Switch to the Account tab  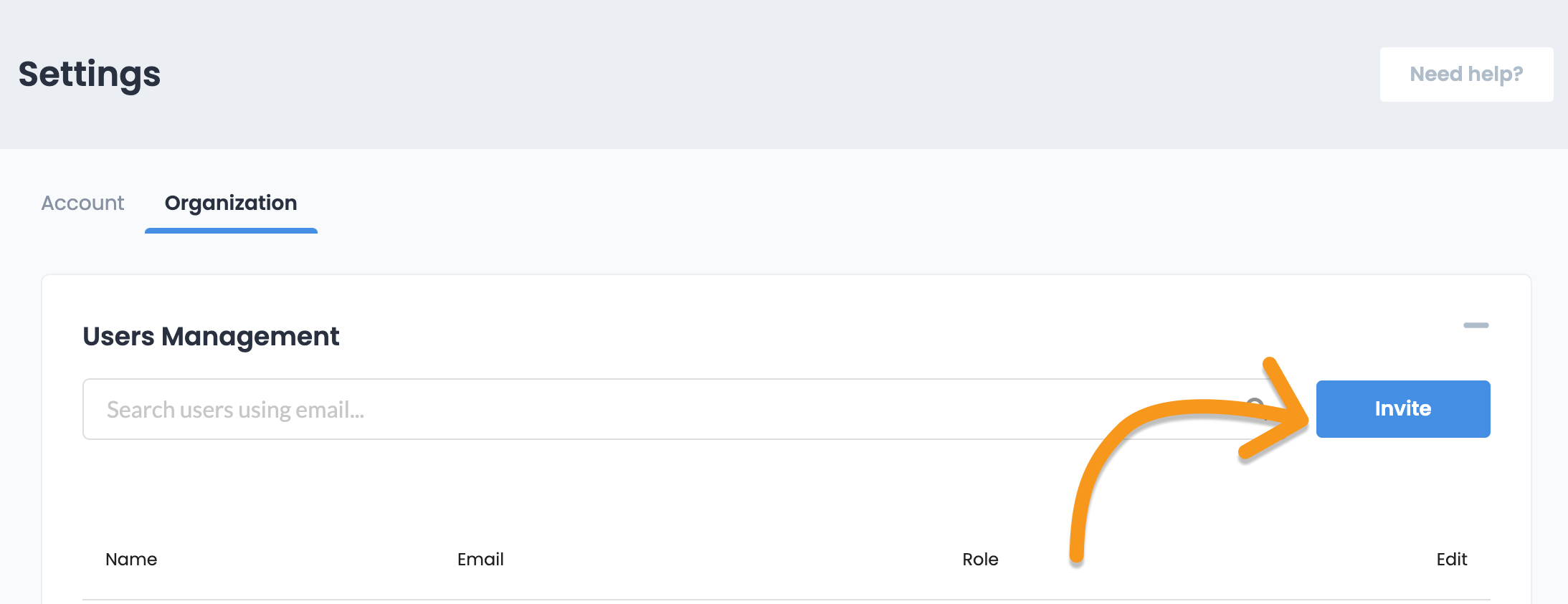click(82, 203)
